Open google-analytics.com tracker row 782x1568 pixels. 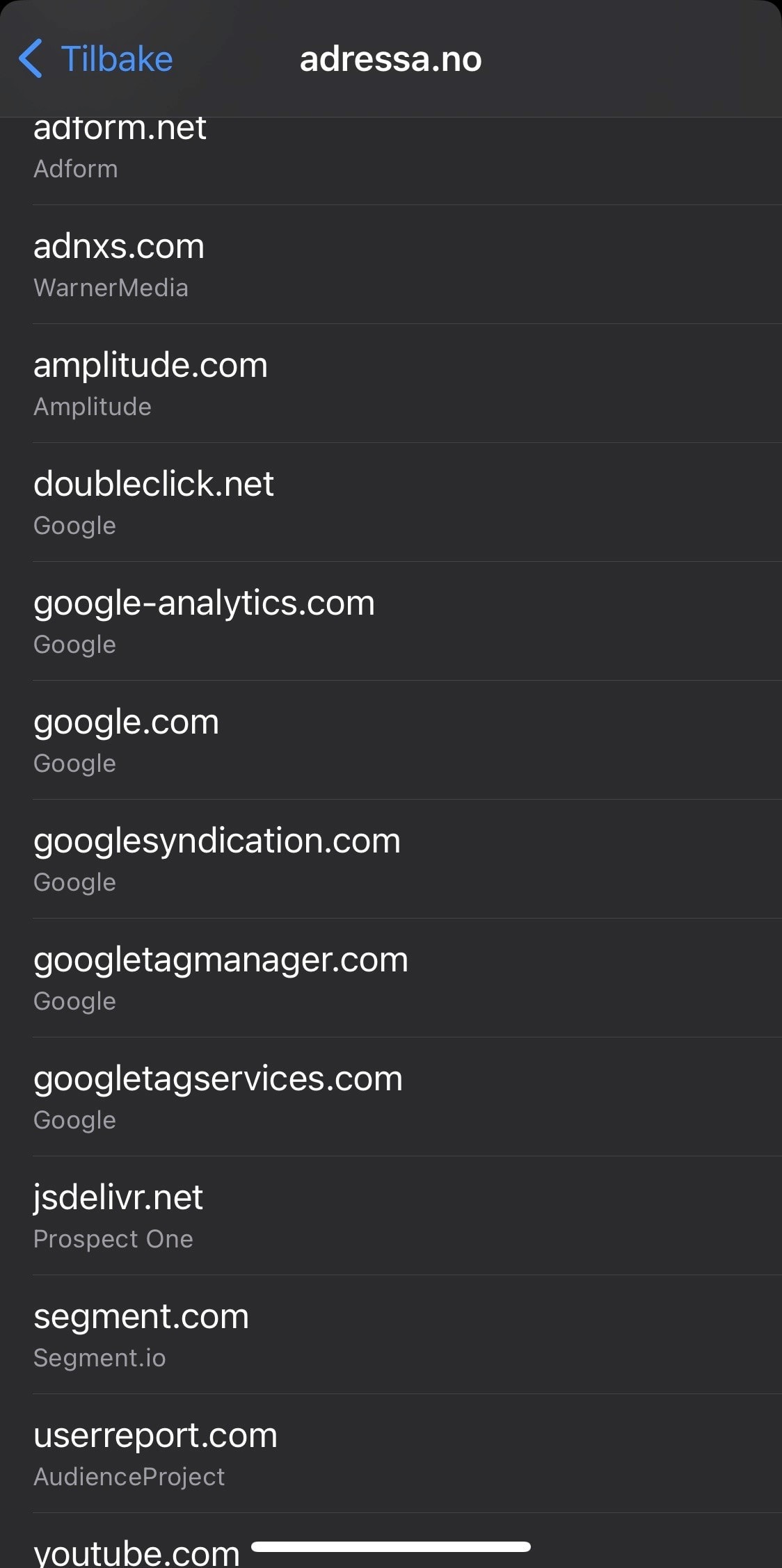(390, 622)
